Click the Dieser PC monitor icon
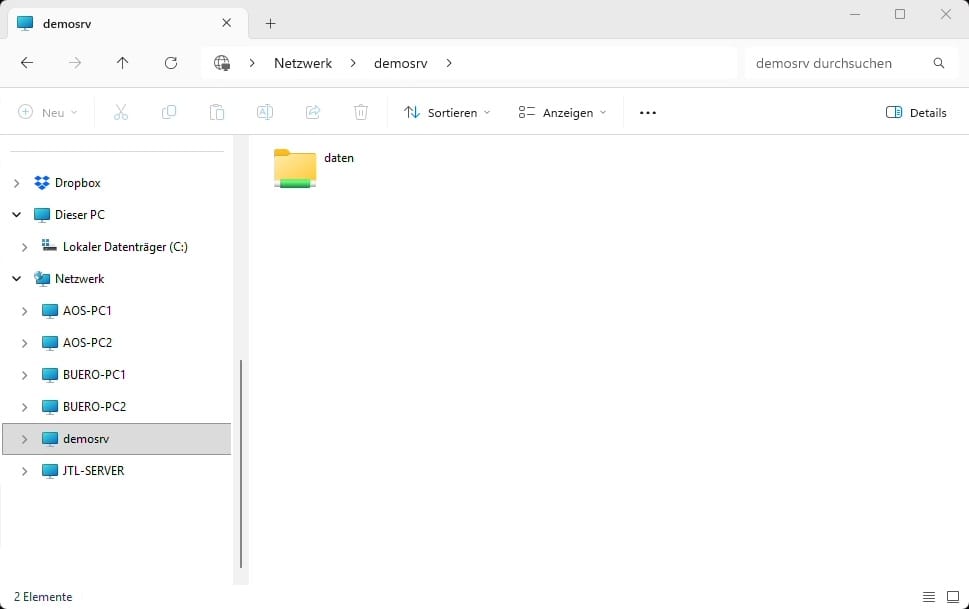The image size is (969, 609). 41,215
